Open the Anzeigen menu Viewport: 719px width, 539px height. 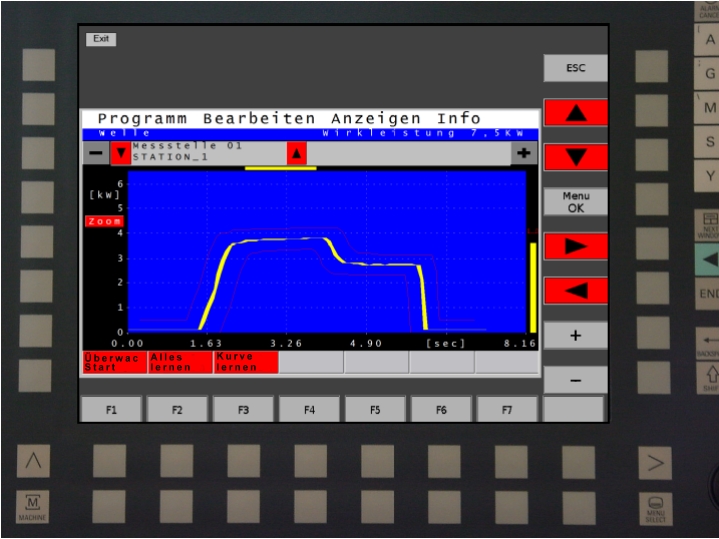[x=376, y=118]
